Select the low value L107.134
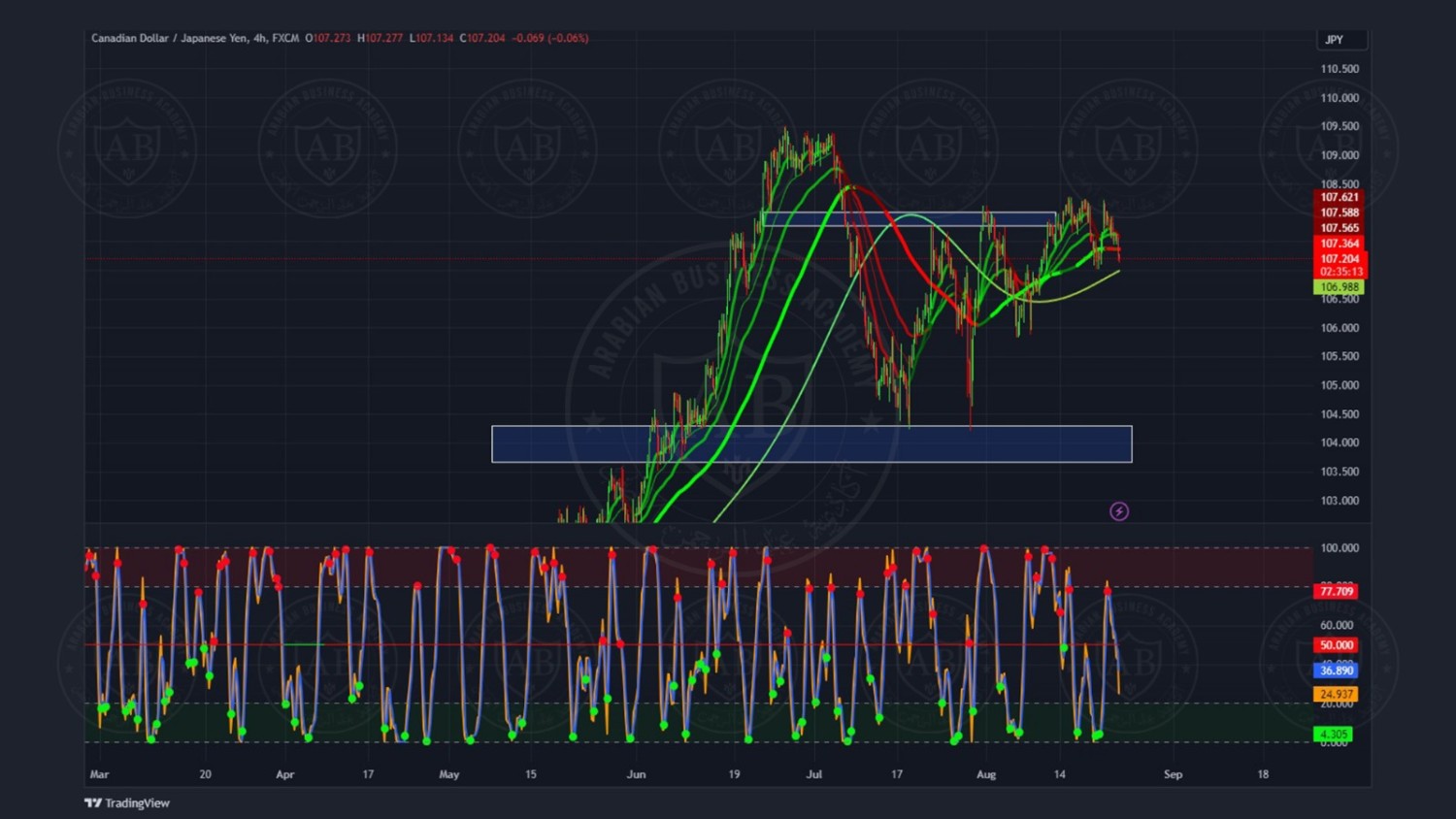The width and height of the screenshot is (1456, 819). click(x=431, y=38)
